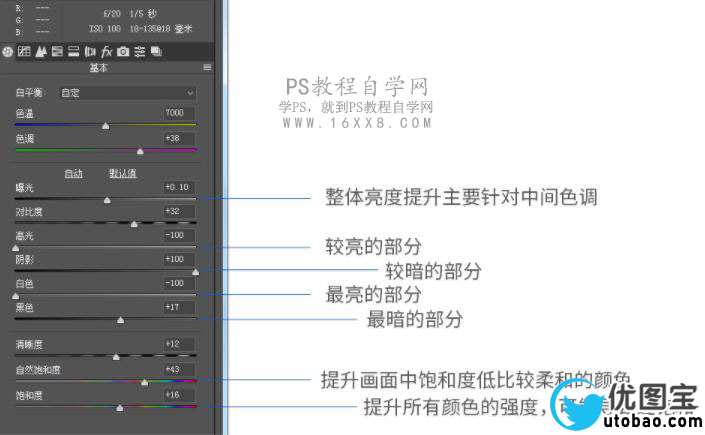Click the 清晰度 clarity slider handle
Viewport: 705px width, 435px height.
point(116,357)
